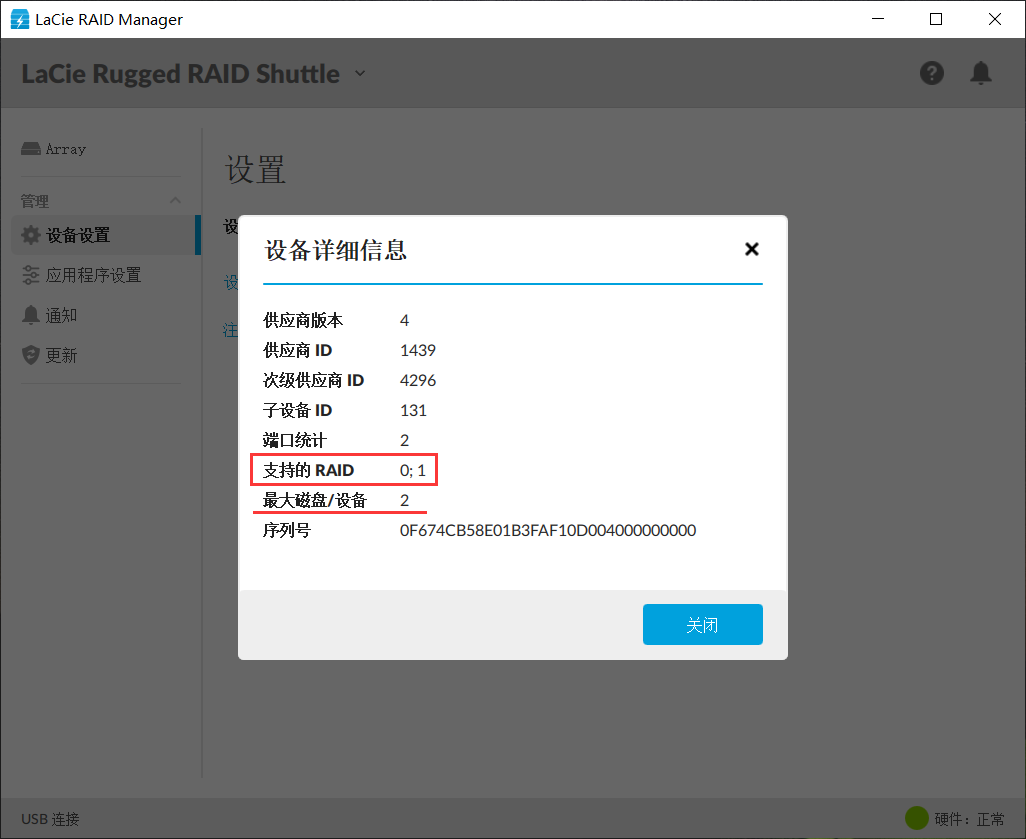Click the 设备详细信息 dialog title
This screenshot has width=1026, height=839.
click(x=336, y=250)
